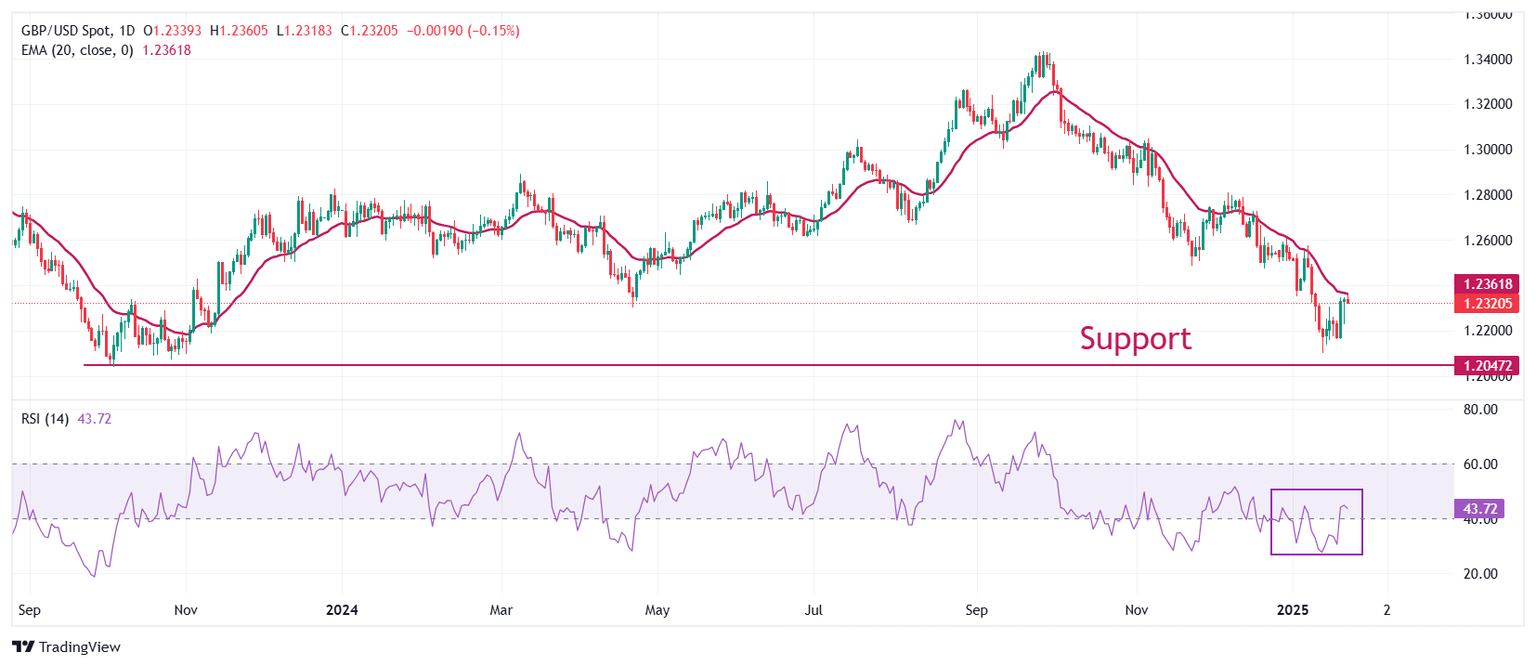The height and width of the screenshot is (667, 1536).
Task: Click the RSI value tag 43.72
Action: (x=1481, y=510)
